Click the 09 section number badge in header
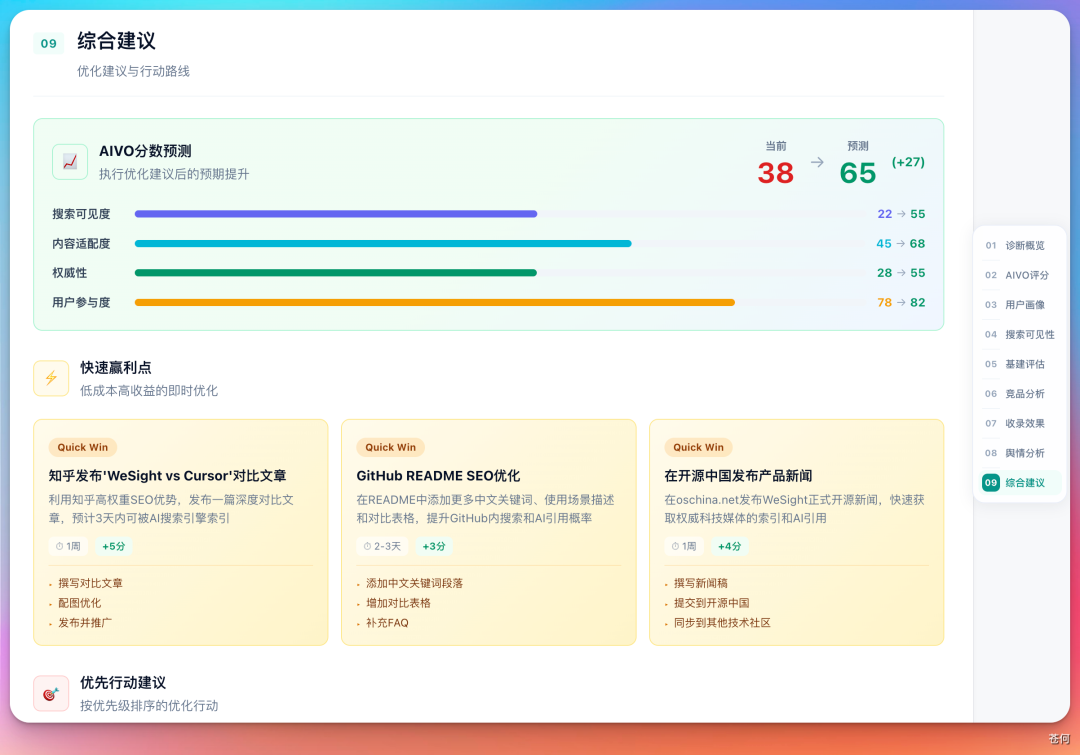Viewport: 1080px width, 755px height. (x=48, y=43)
